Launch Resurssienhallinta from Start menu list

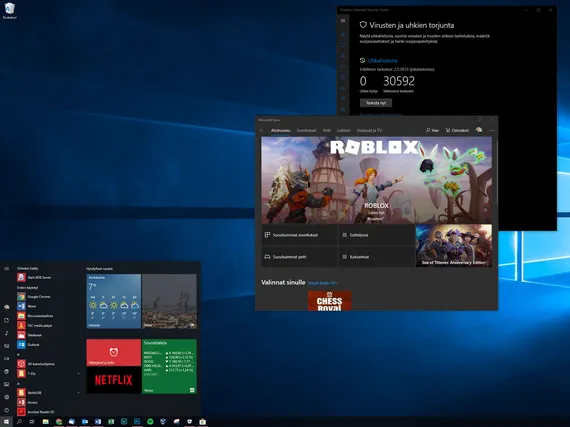tap(48, 316)
